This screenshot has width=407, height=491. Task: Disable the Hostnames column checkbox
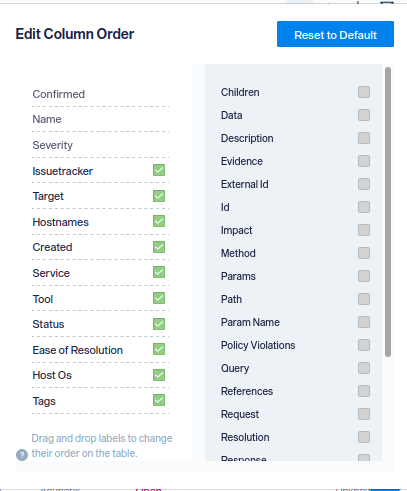pyautogui.click(x=159, y=221)
